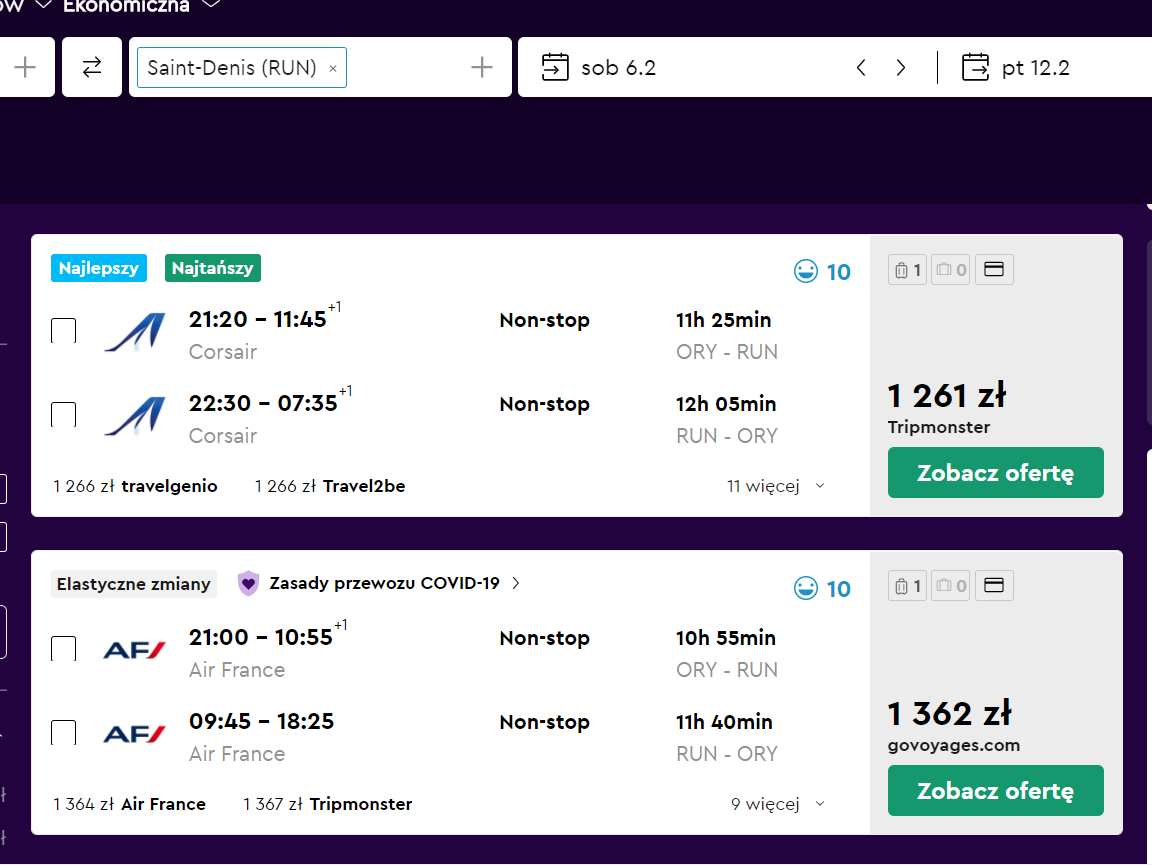Click the rating smiley in the Air France card
Screen dimensions: 1152x865
click(805, 588)
